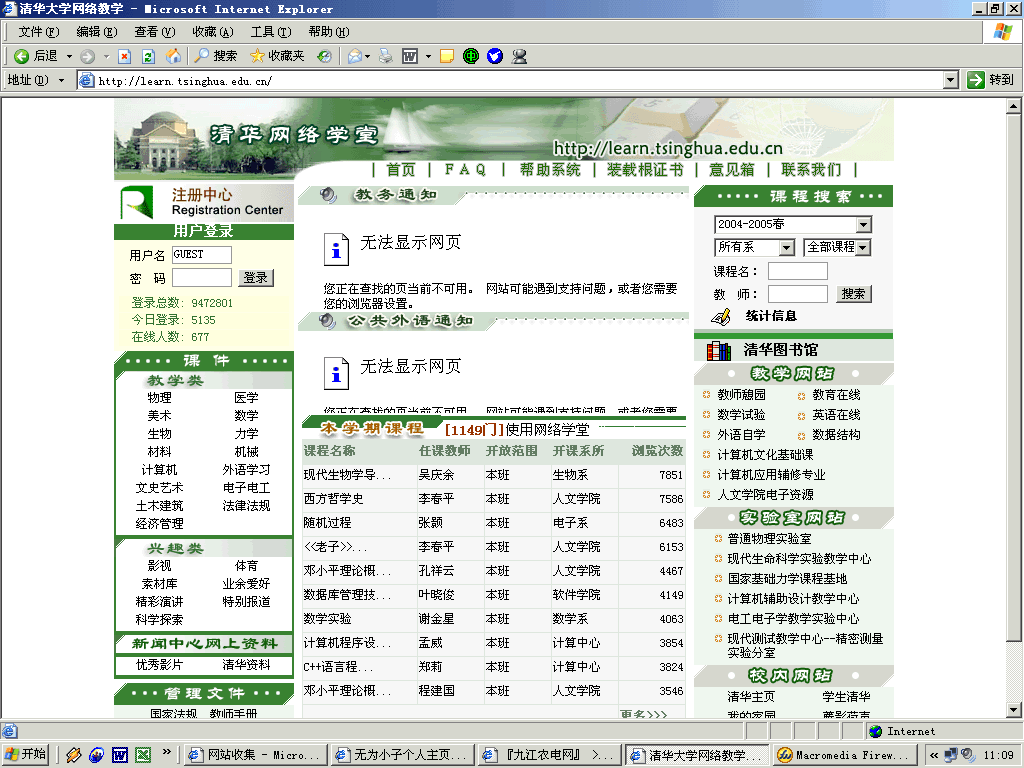This screenshot has width=1024, height=768.
Task: Click the Mail envelope icon
Action: (355, 57)
